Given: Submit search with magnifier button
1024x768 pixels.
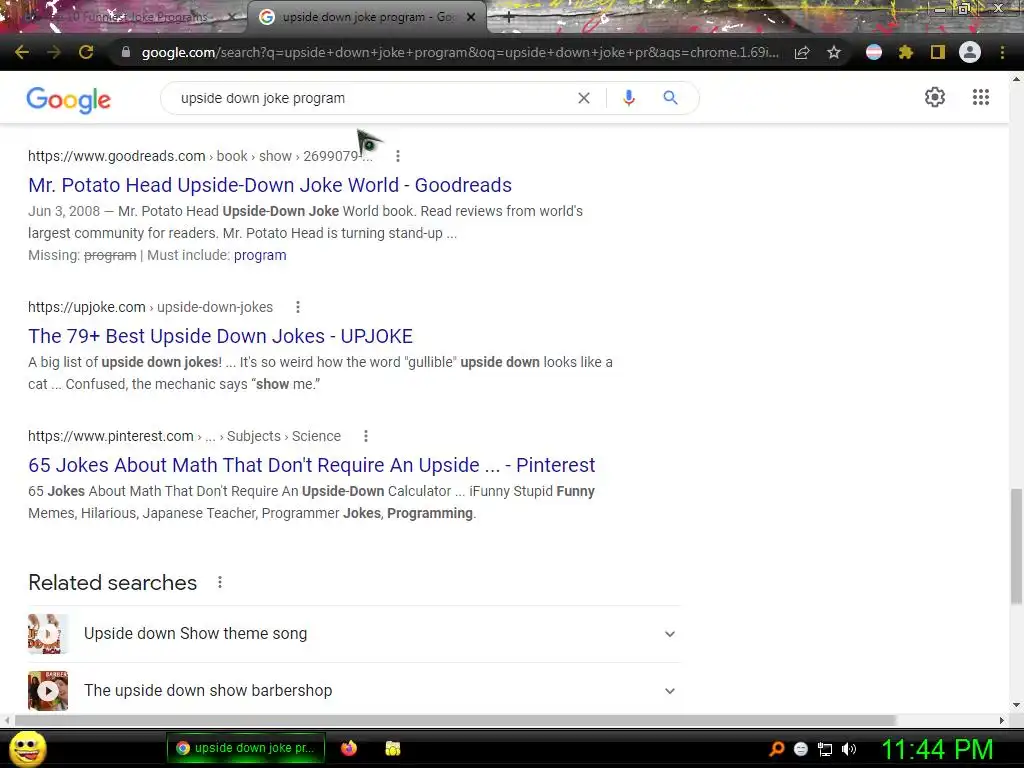Looking at the screenshot, I should point(670,98).
